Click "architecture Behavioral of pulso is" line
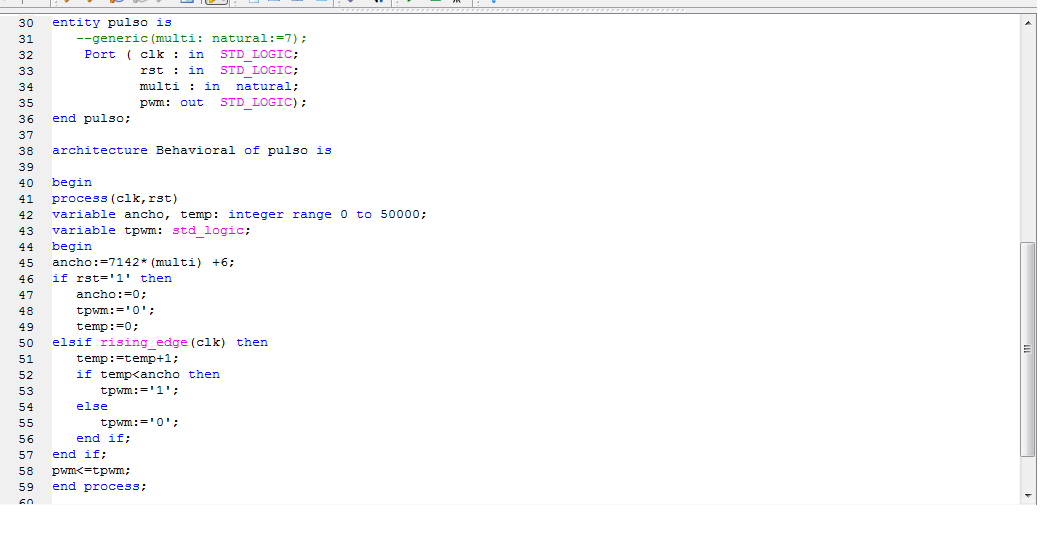The height and width of the screenshot is (536, 1040). tap(192, 150)
